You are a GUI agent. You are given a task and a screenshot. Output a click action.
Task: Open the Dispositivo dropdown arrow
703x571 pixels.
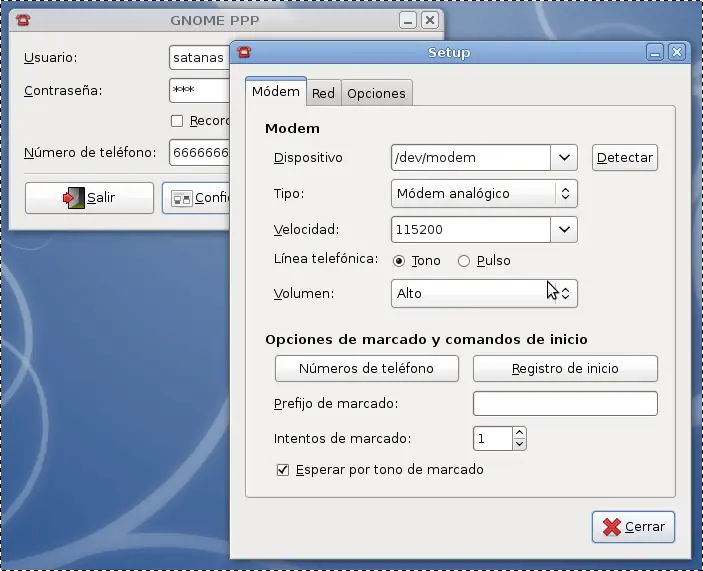point(564,158)
